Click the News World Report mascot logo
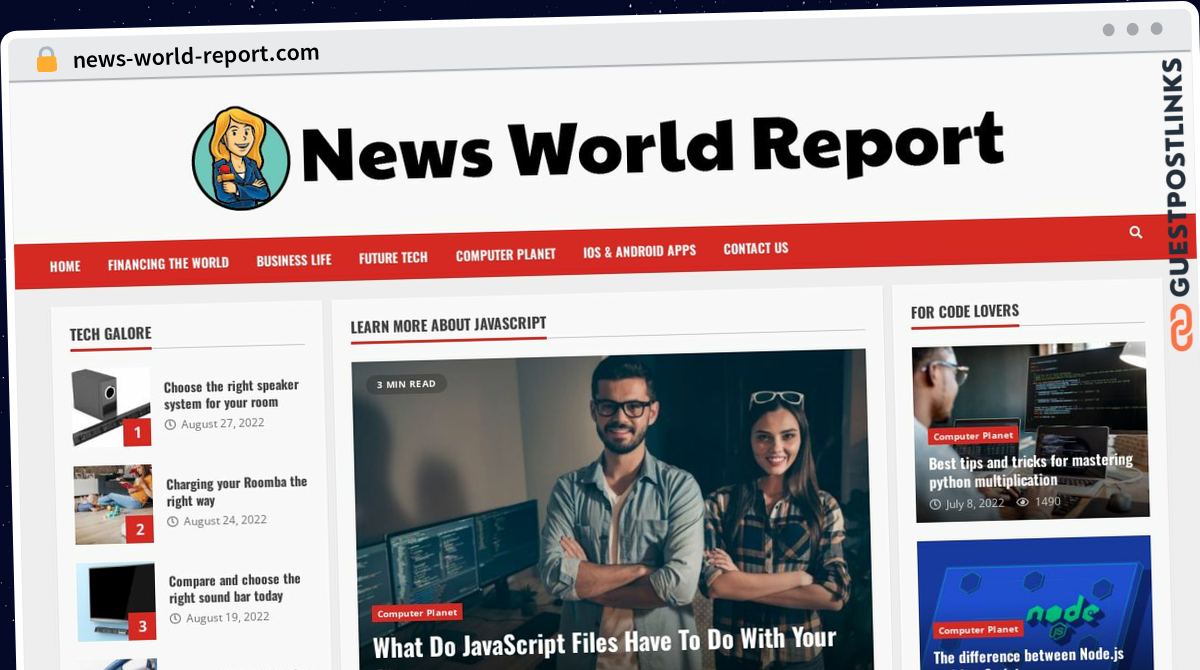 pos(240,159)
